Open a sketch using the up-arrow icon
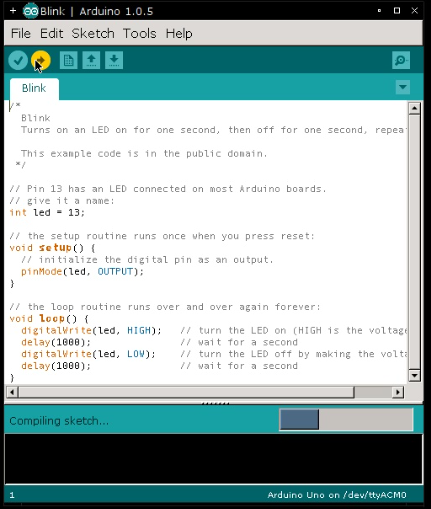 pos(91,60)
